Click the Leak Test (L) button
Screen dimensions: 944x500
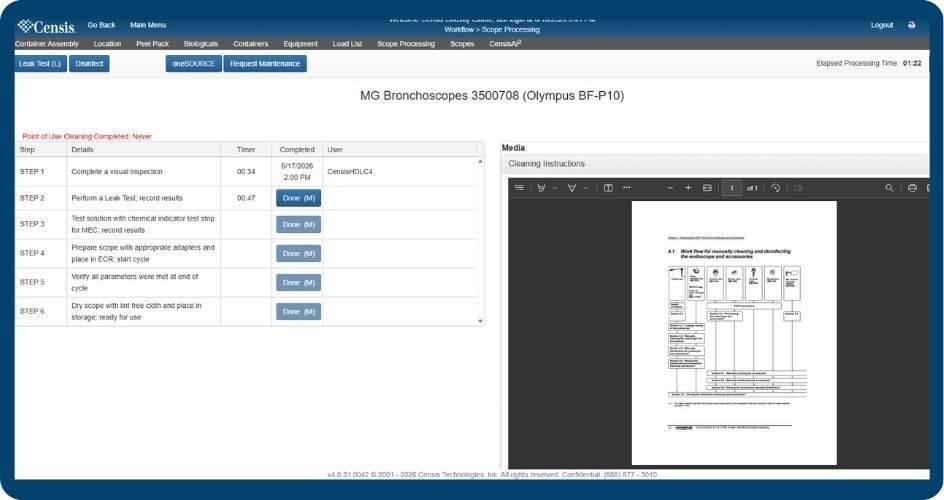click(x=40, y=64)
